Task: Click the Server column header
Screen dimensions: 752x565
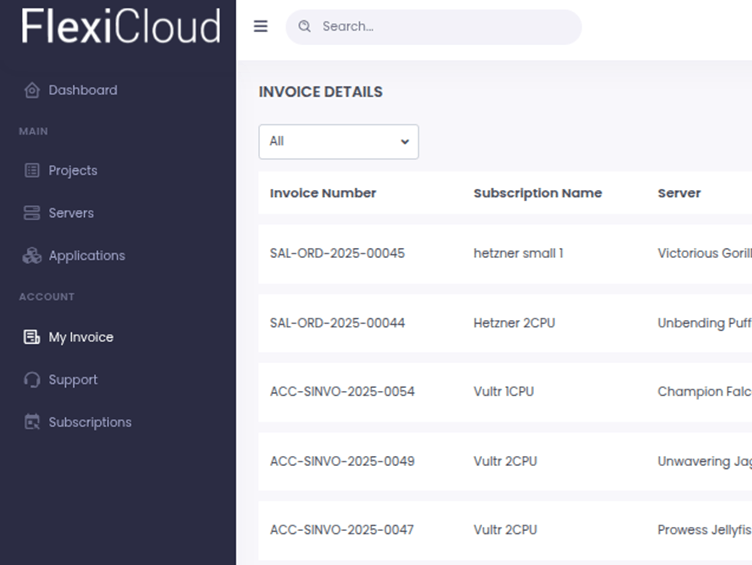Action: pyautogui.click(x=679, y=193)
